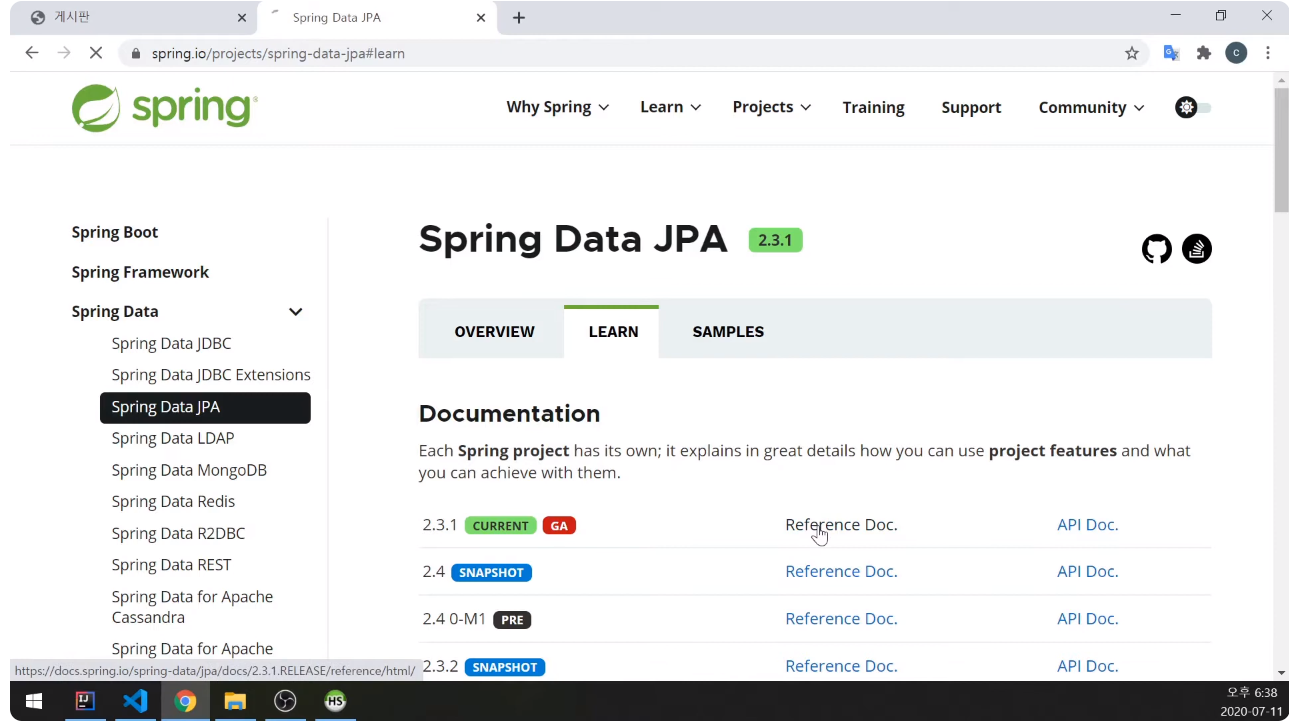Go back with browser back arrow
The image size is (1289, 722).
coord(32,53)
